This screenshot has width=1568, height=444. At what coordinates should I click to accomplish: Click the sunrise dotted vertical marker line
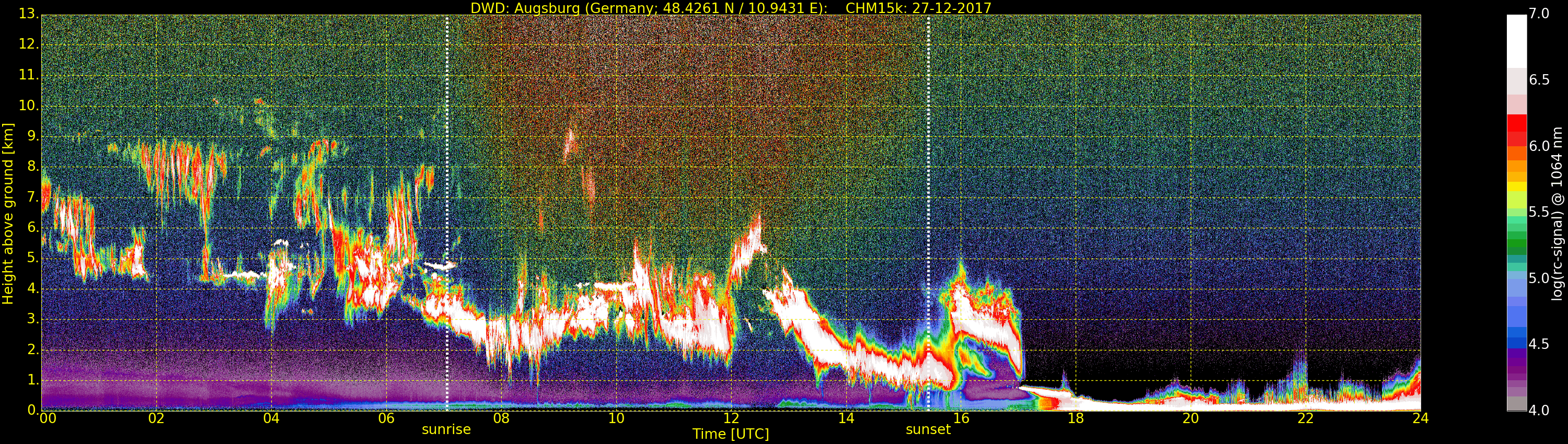(x=447, y=213)
